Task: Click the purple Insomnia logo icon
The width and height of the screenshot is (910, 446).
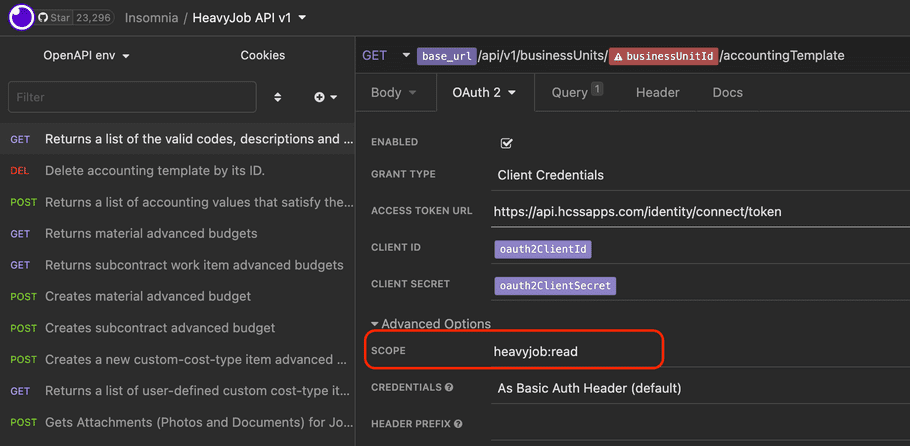Action: point(21,17)
